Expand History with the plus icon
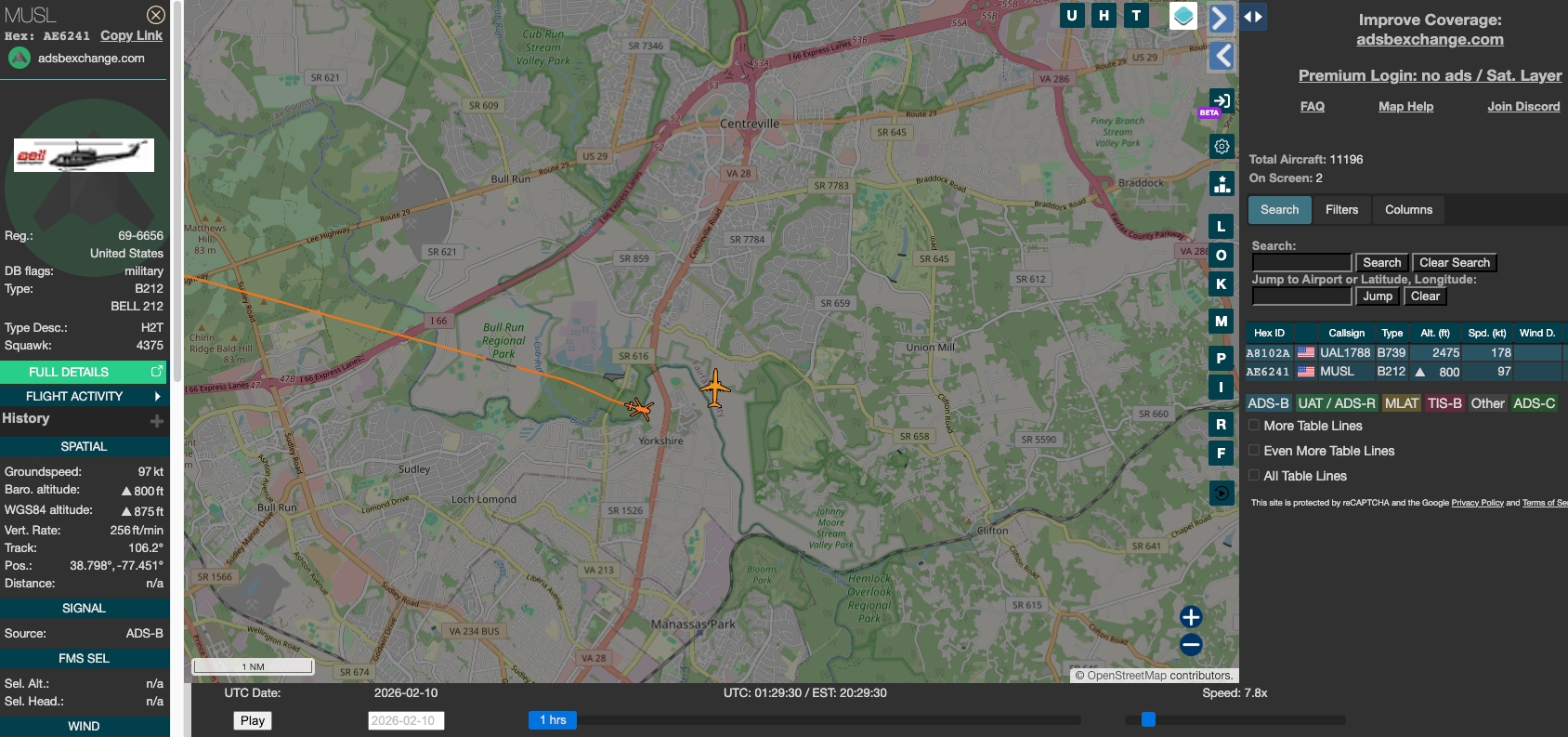Screen dimensions: 1568x737 click(x=157, y=421)
